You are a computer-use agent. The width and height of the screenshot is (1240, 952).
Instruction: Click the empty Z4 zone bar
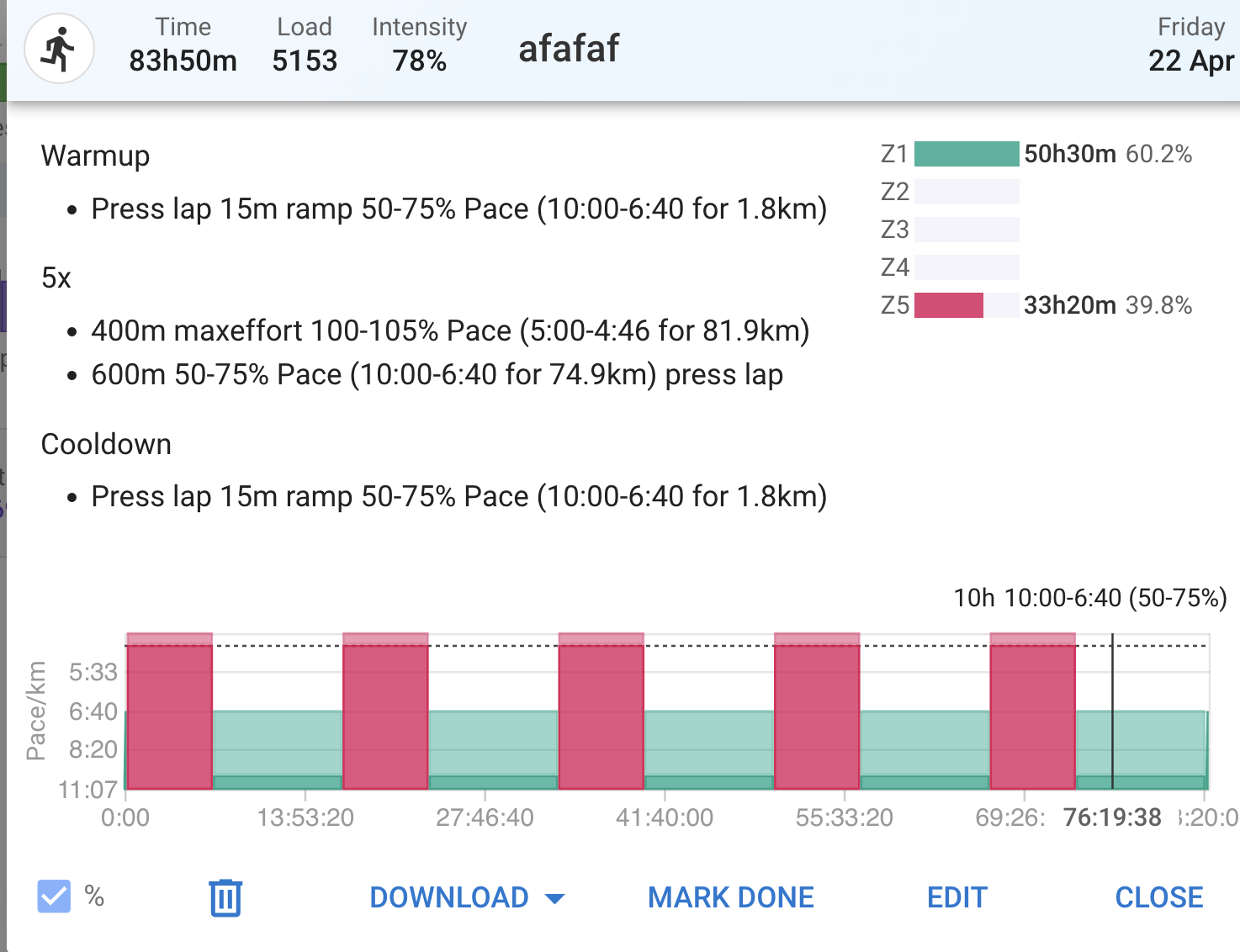point(967,267)
